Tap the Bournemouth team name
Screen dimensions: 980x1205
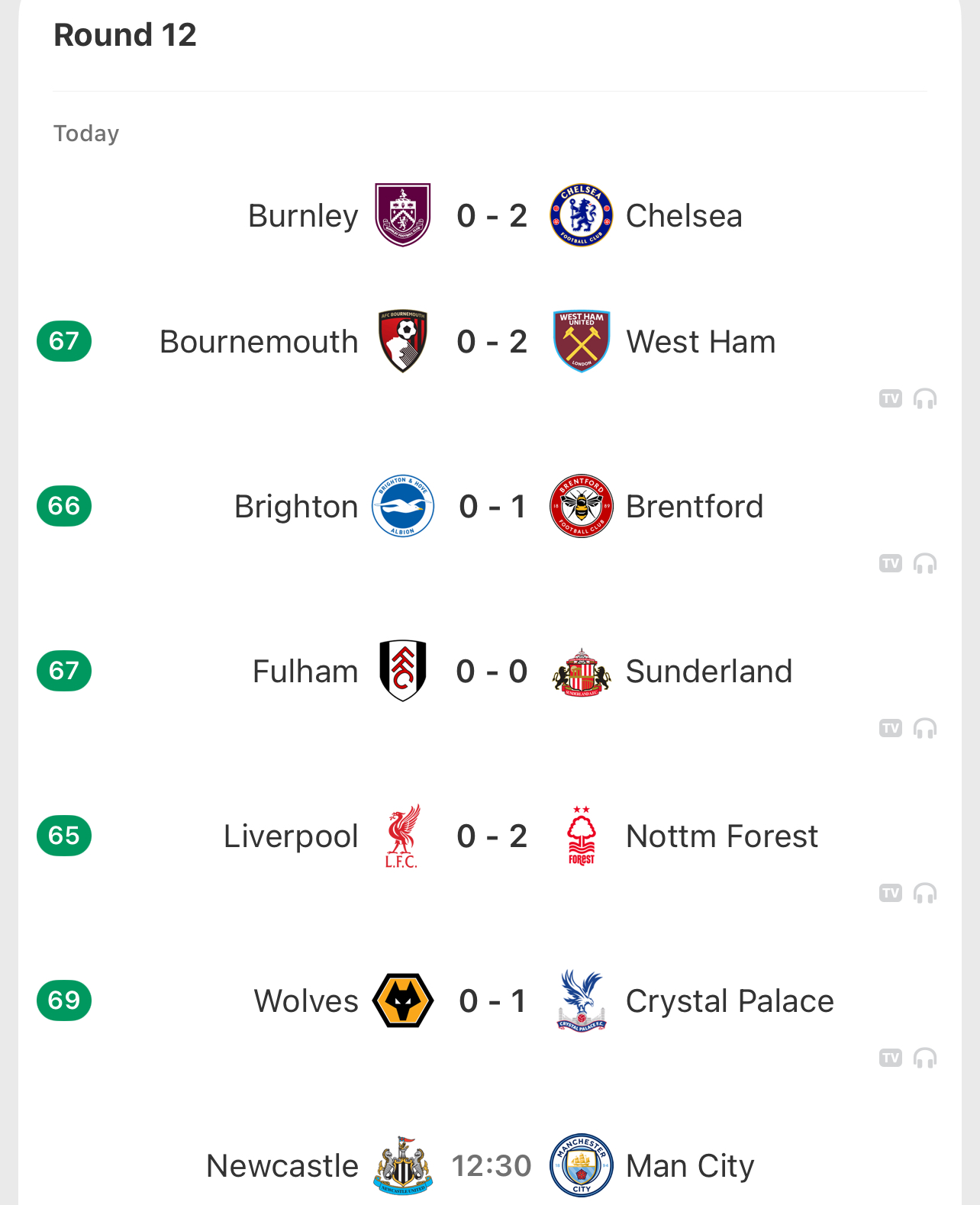pyautogui.click(x=259, y=342)
